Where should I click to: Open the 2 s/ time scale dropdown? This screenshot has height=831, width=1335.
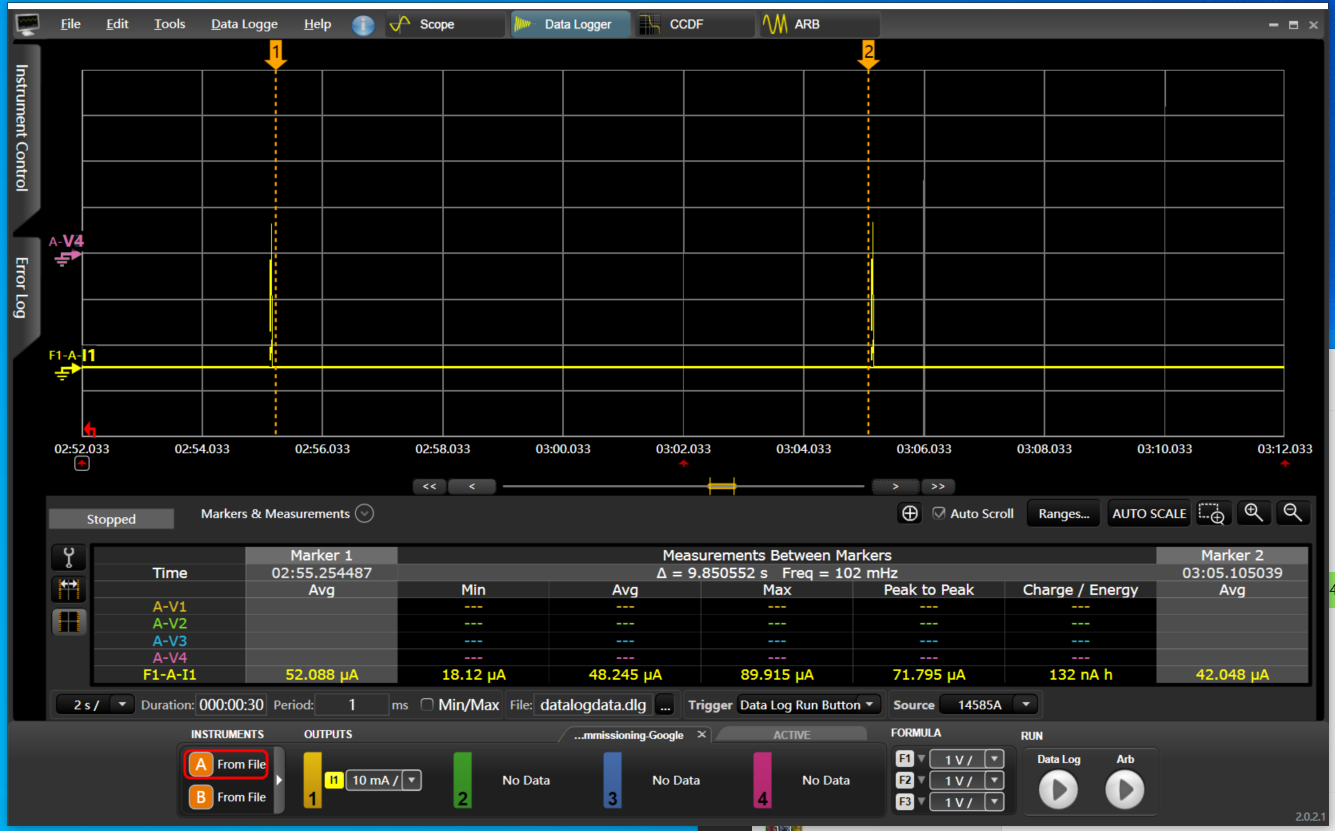tap(95, 705)
